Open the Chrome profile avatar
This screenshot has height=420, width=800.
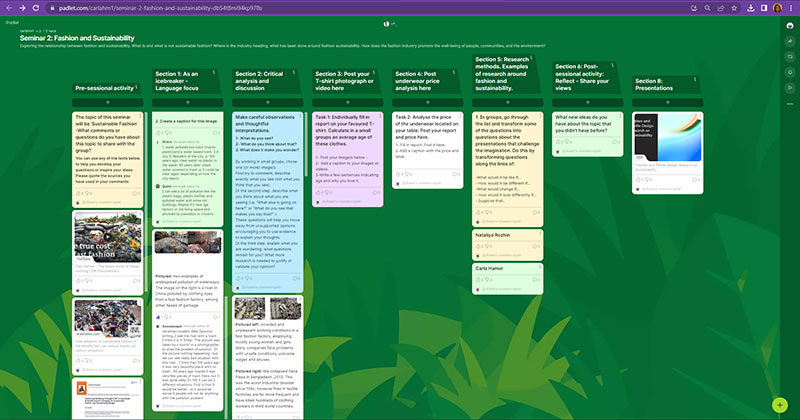click(x=777, y=8)
